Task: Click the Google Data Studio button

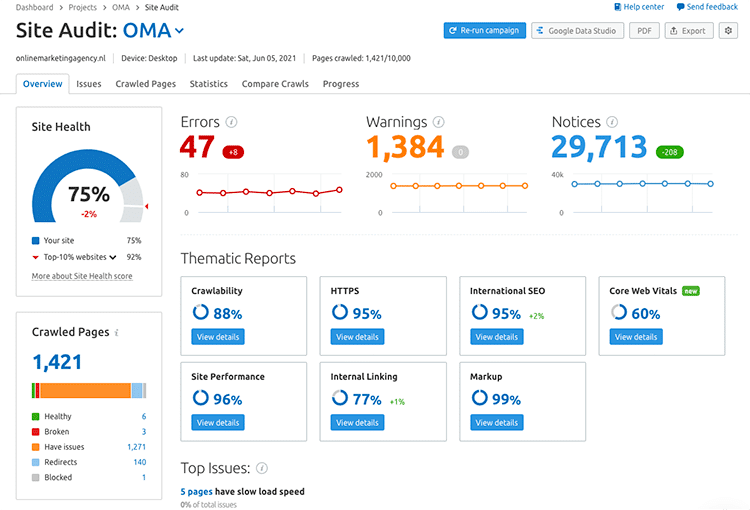Action: (x=578, y=31)
